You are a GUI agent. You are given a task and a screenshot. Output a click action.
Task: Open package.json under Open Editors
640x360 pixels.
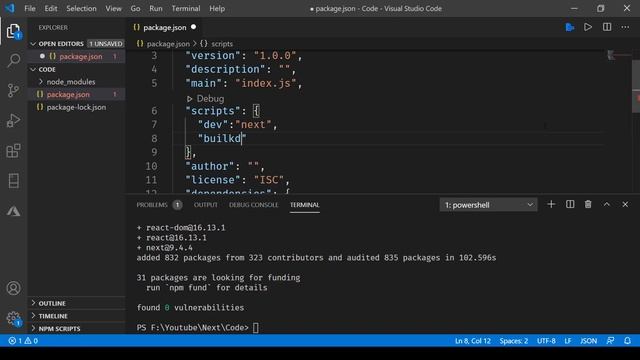77,56
